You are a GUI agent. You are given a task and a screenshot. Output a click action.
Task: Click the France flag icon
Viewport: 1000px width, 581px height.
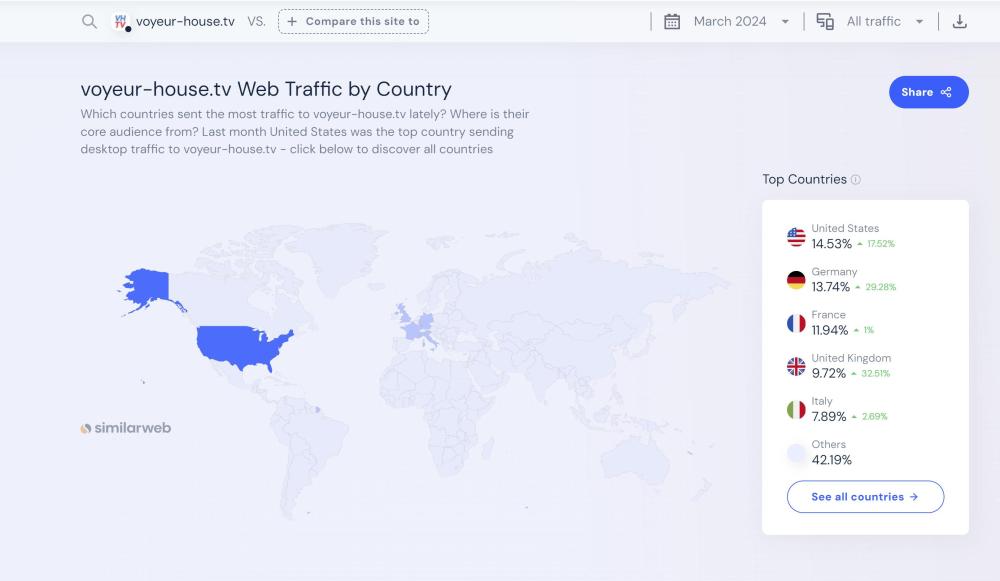(x=796, y=323)
